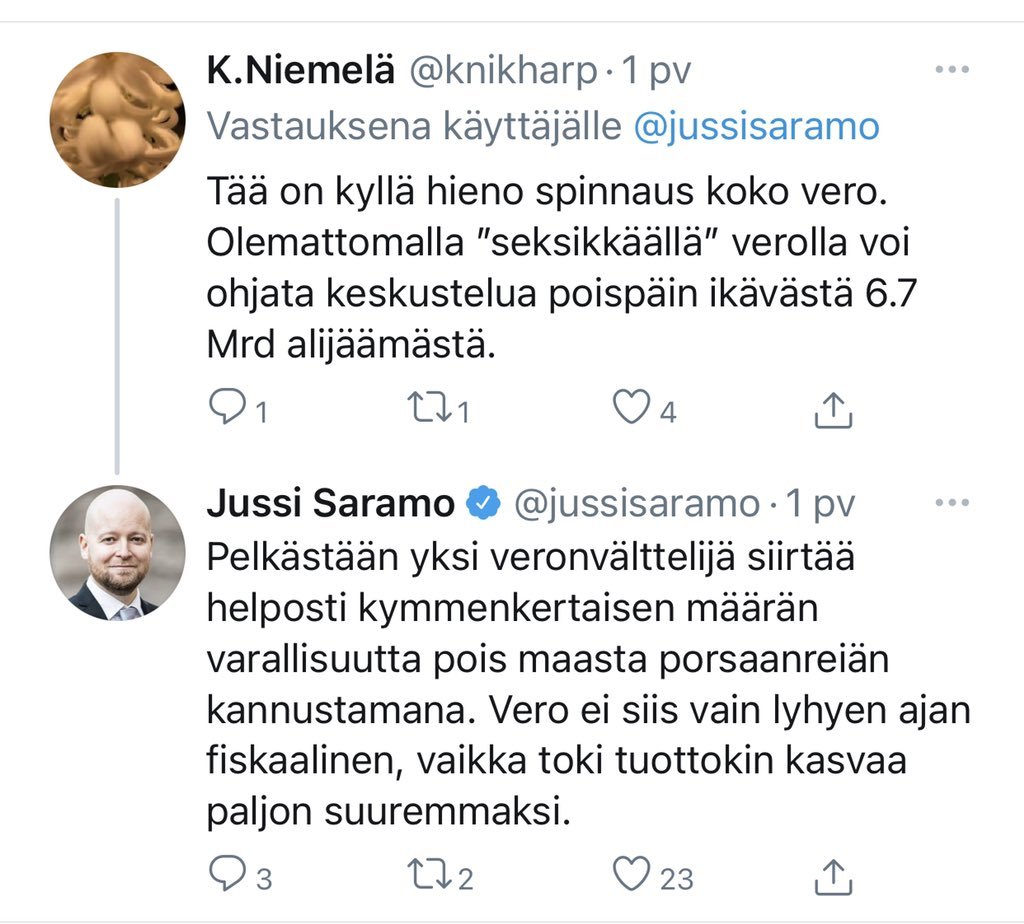The width and height of the screenshot is (1024, 924).
Task: Like K.Niemelä's tweet
Action: pos(630,408)
